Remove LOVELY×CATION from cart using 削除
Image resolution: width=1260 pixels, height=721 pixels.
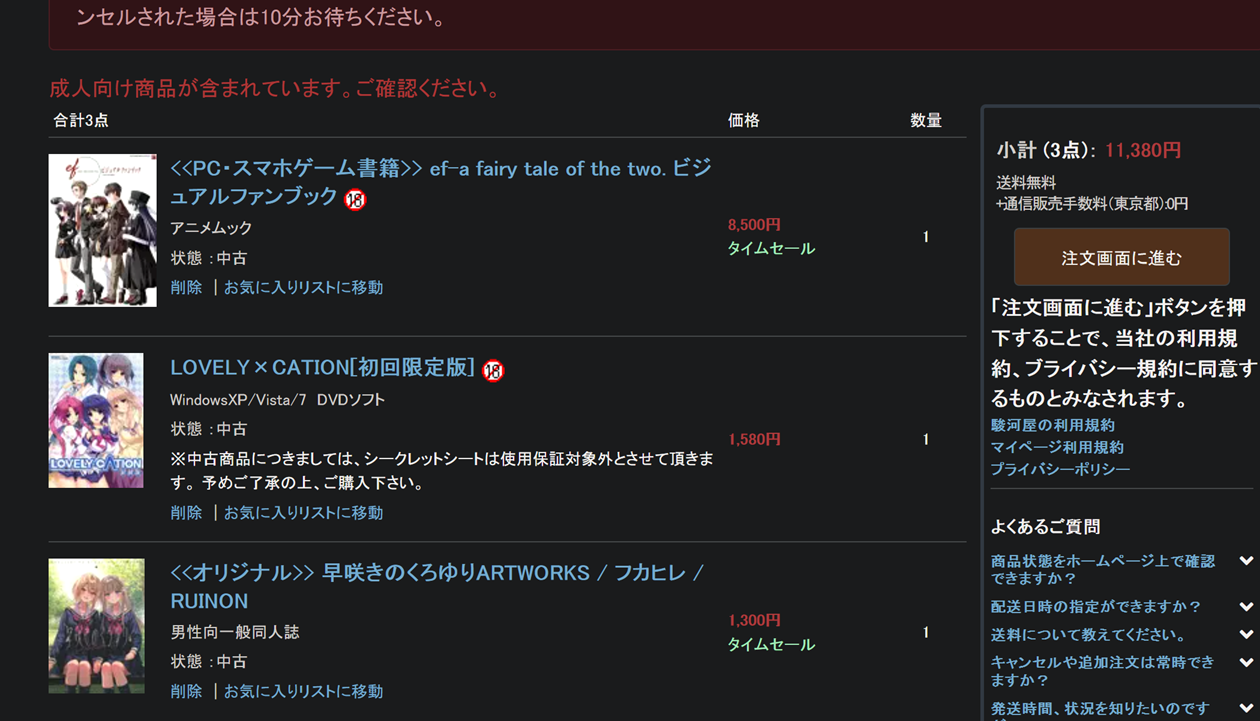186,512
